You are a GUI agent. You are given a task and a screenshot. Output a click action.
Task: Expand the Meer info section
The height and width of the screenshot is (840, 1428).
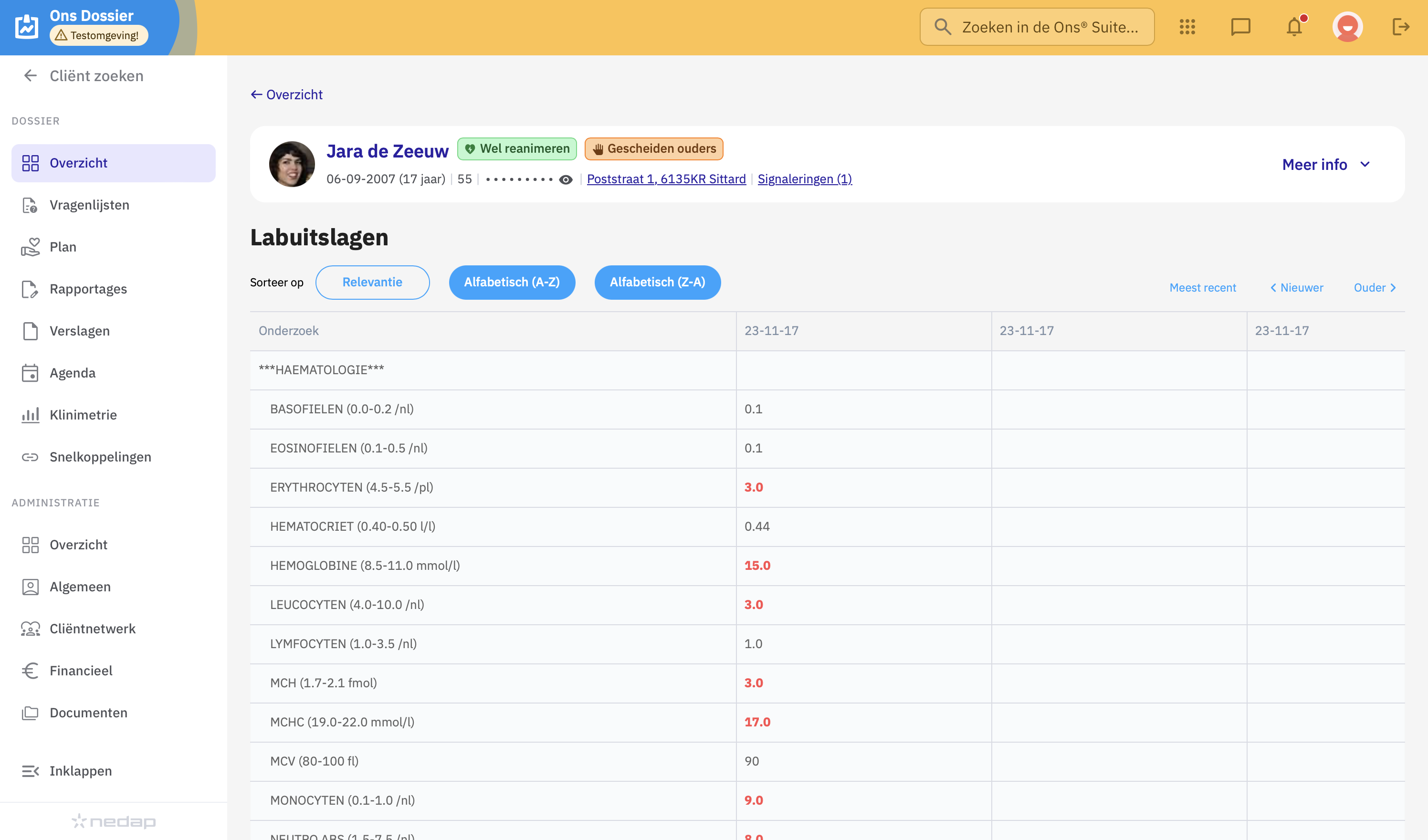pos(1325,164)
